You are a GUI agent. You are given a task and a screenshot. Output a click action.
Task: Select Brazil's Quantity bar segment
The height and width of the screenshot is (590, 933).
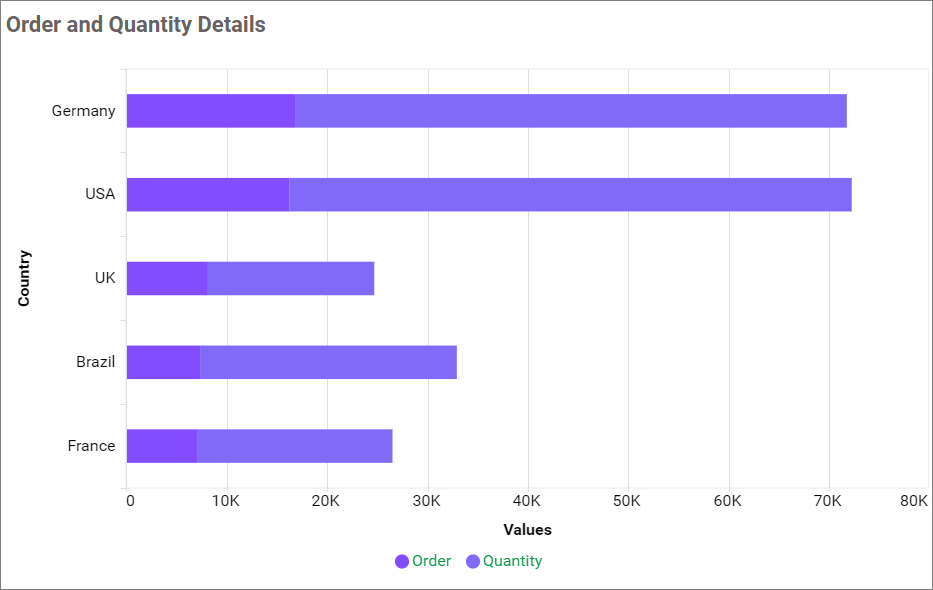tap(328, 362)
